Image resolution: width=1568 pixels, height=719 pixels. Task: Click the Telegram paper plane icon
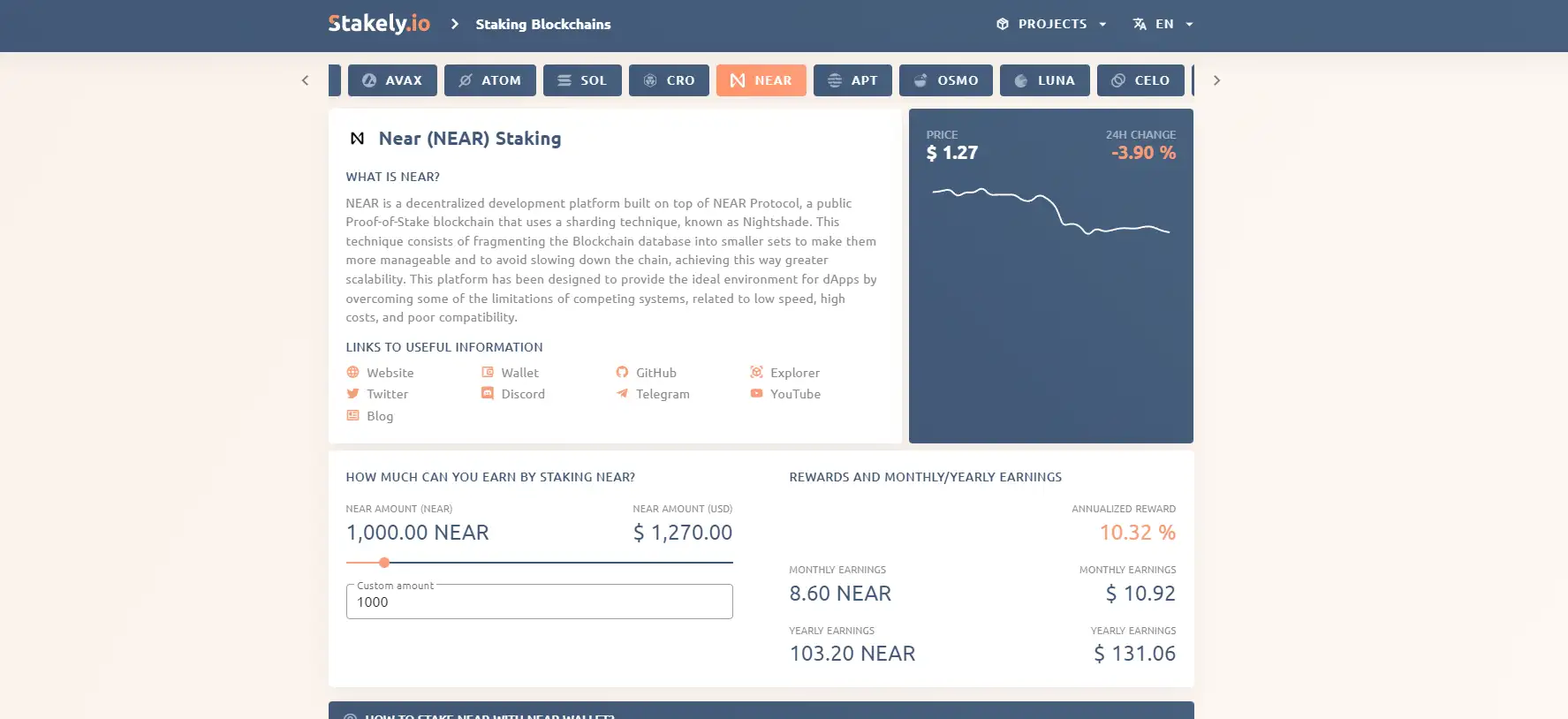coord(622,394)
